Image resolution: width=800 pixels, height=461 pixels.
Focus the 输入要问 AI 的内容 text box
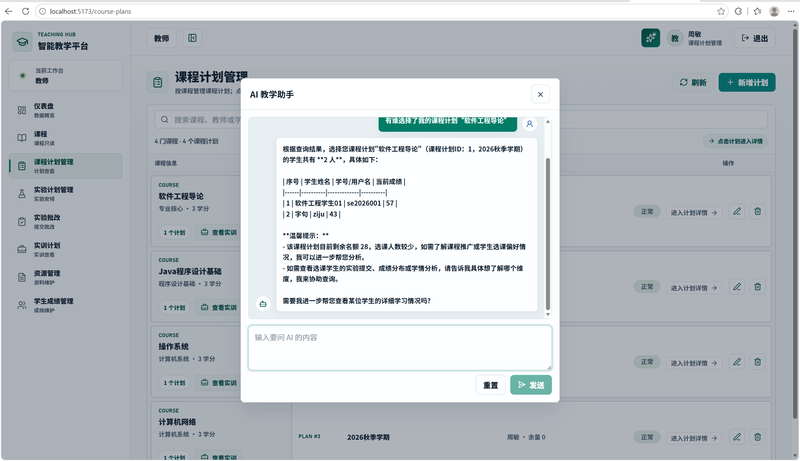tap(400, 348)
